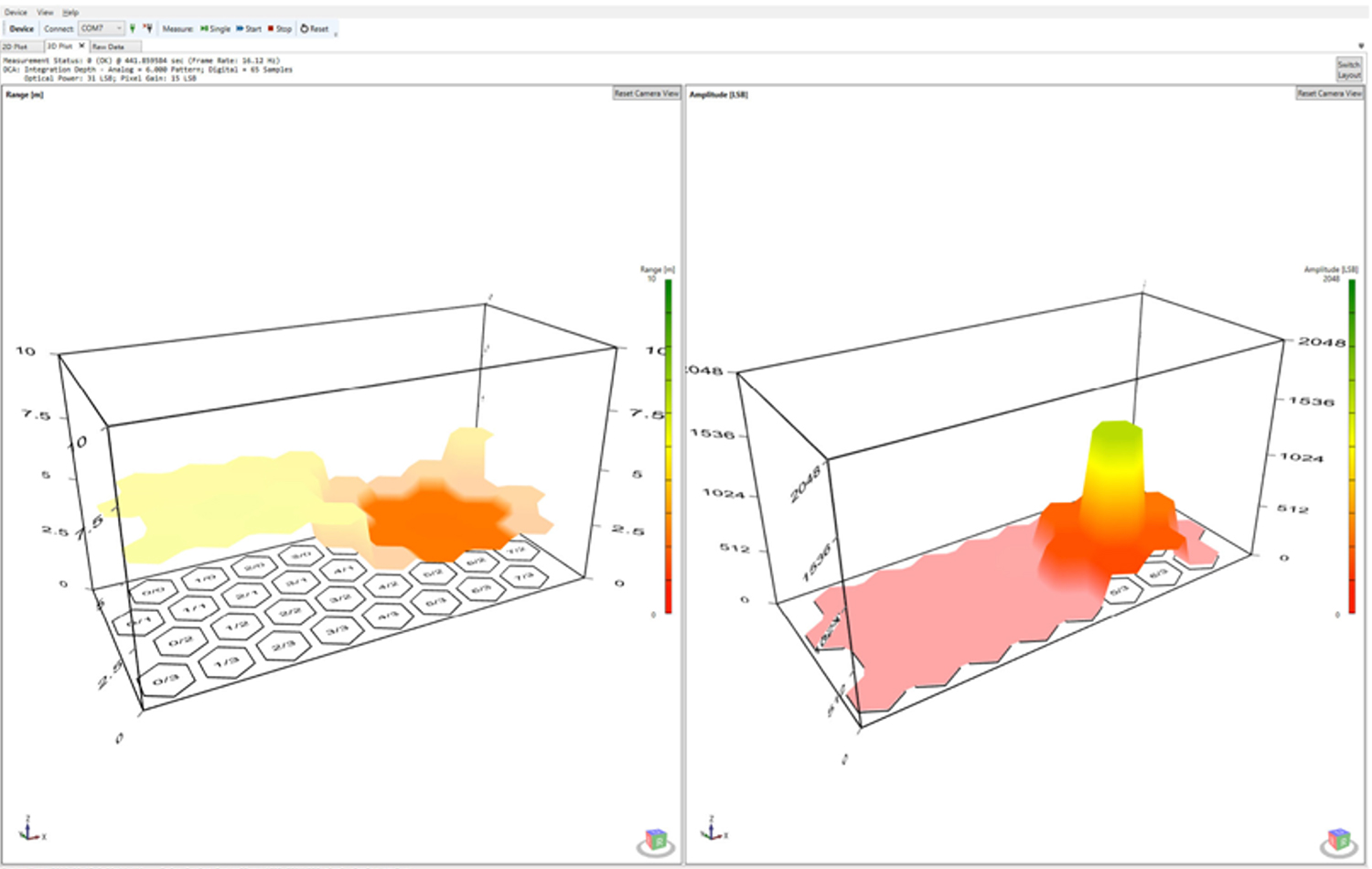The height and width of the screenshot is (869, 1372).
Task: Click the Switch Layout button
Action: coord(1348,70)
